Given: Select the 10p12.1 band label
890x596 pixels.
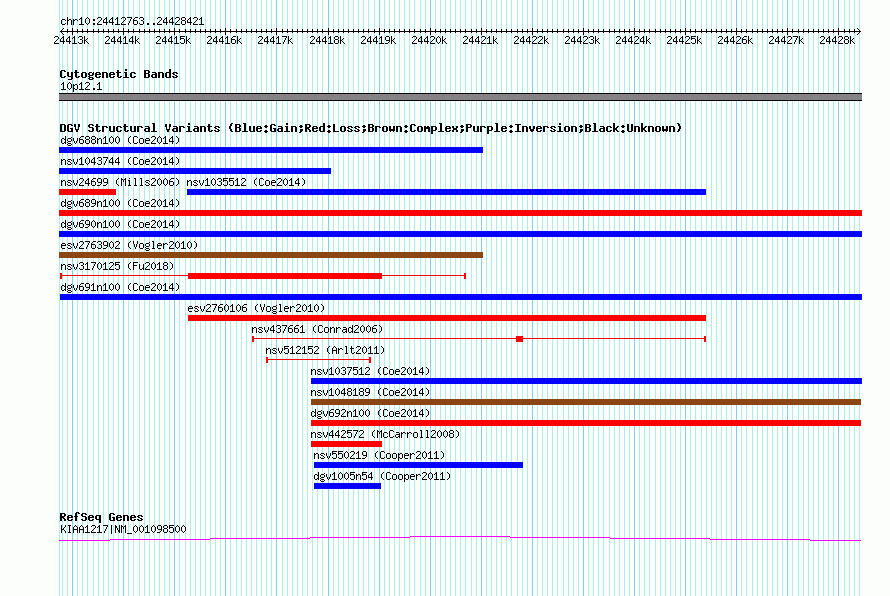Looking at the screenshot, I should (81, 86).
